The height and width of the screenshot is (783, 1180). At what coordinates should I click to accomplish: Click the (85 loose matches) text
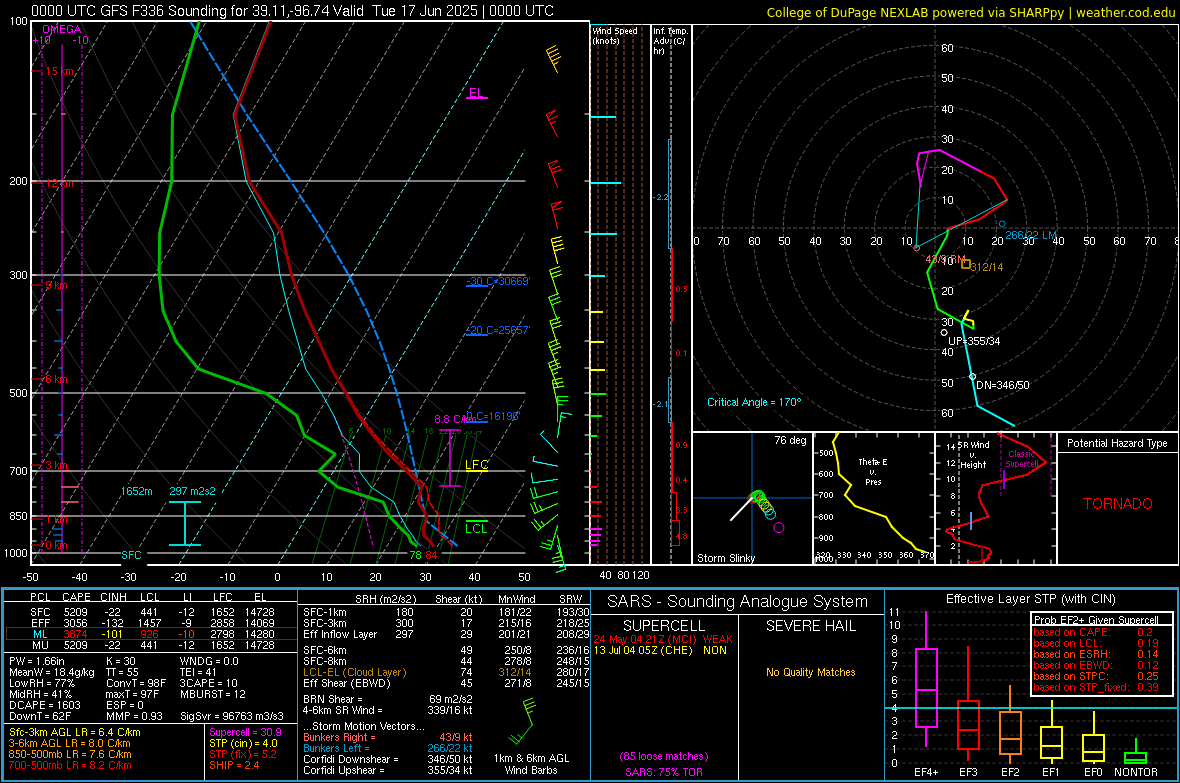tap(664, 756)
